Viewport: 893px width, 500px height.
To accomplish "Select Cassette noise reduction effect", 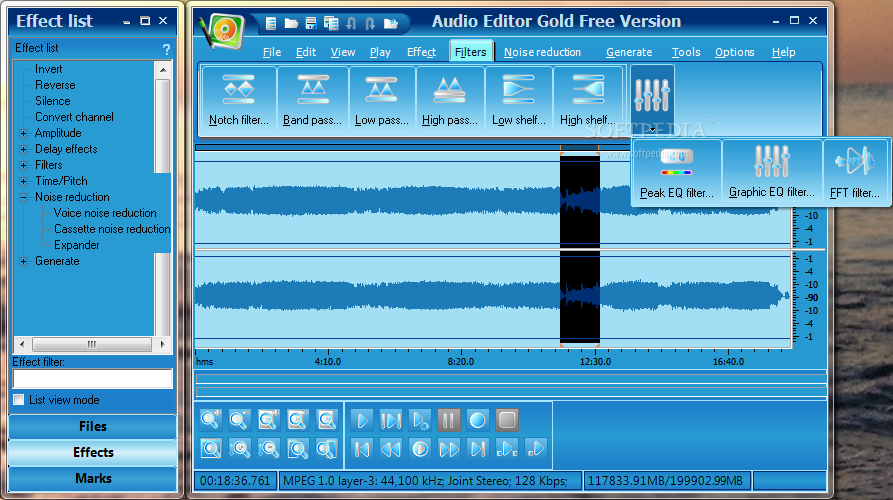I will (x=112, y=229).
